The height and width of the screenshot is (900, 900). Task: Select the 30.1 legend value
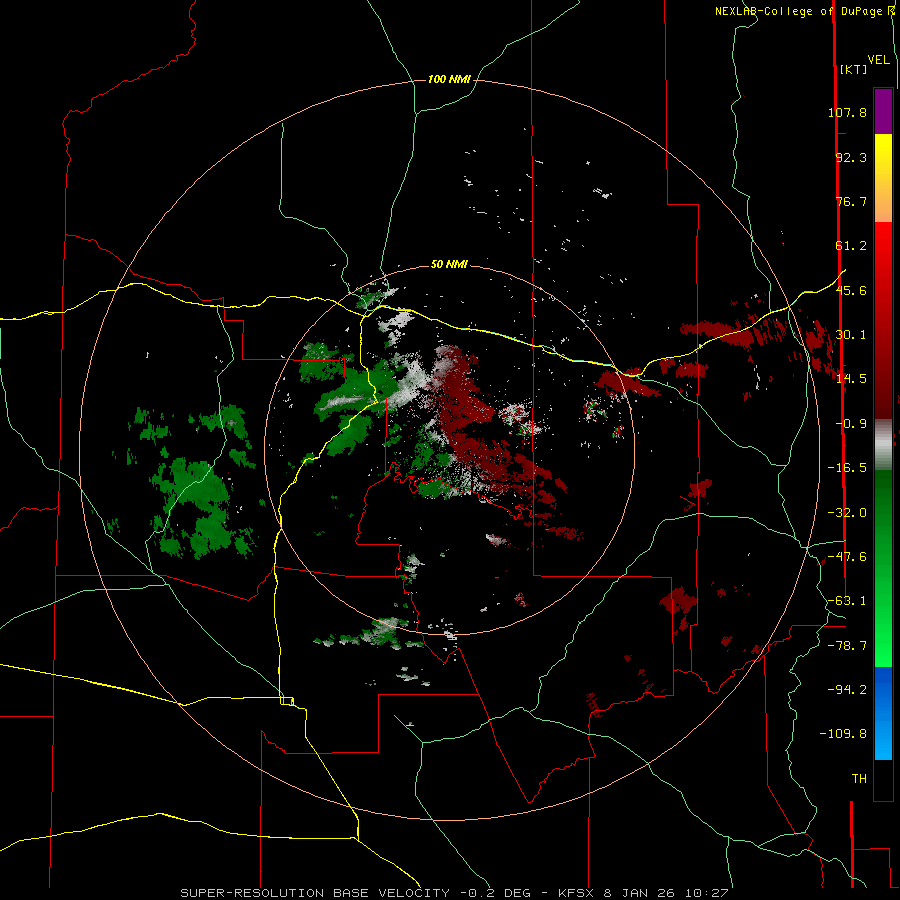[x=851, y=335]
